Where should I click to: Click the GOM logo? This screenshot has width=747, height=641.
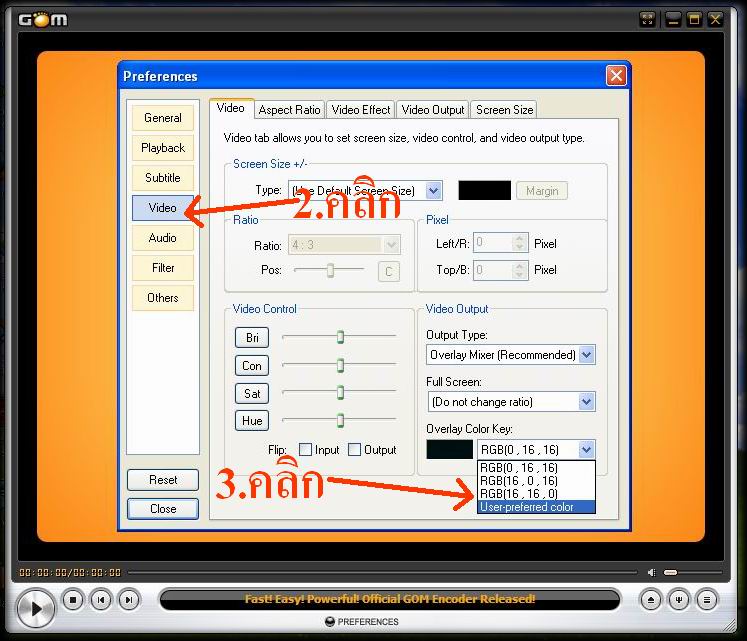43,20
